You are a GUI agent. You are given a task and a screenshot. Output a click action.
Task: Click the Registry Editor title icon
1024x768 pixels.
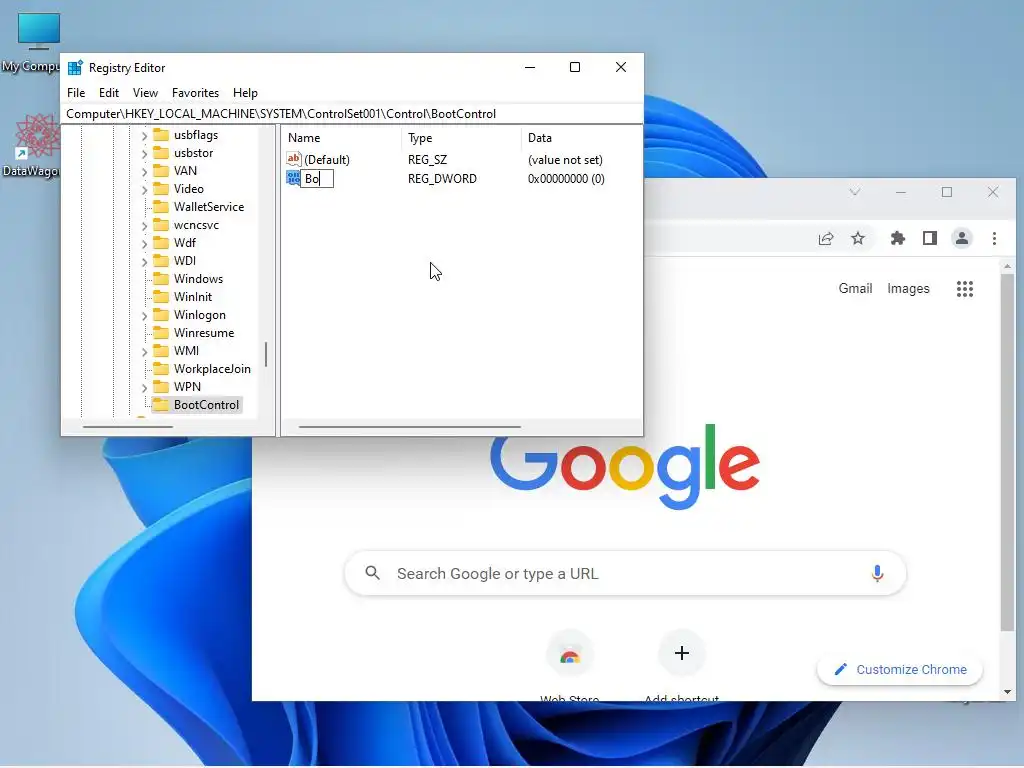point(75,67)
